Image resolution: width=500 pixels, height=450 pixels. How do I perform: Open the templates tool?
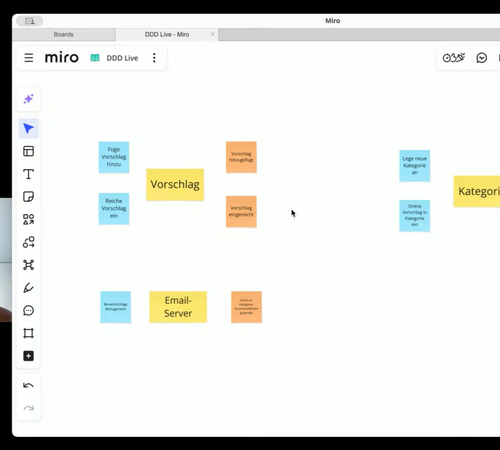coord(29,151)
